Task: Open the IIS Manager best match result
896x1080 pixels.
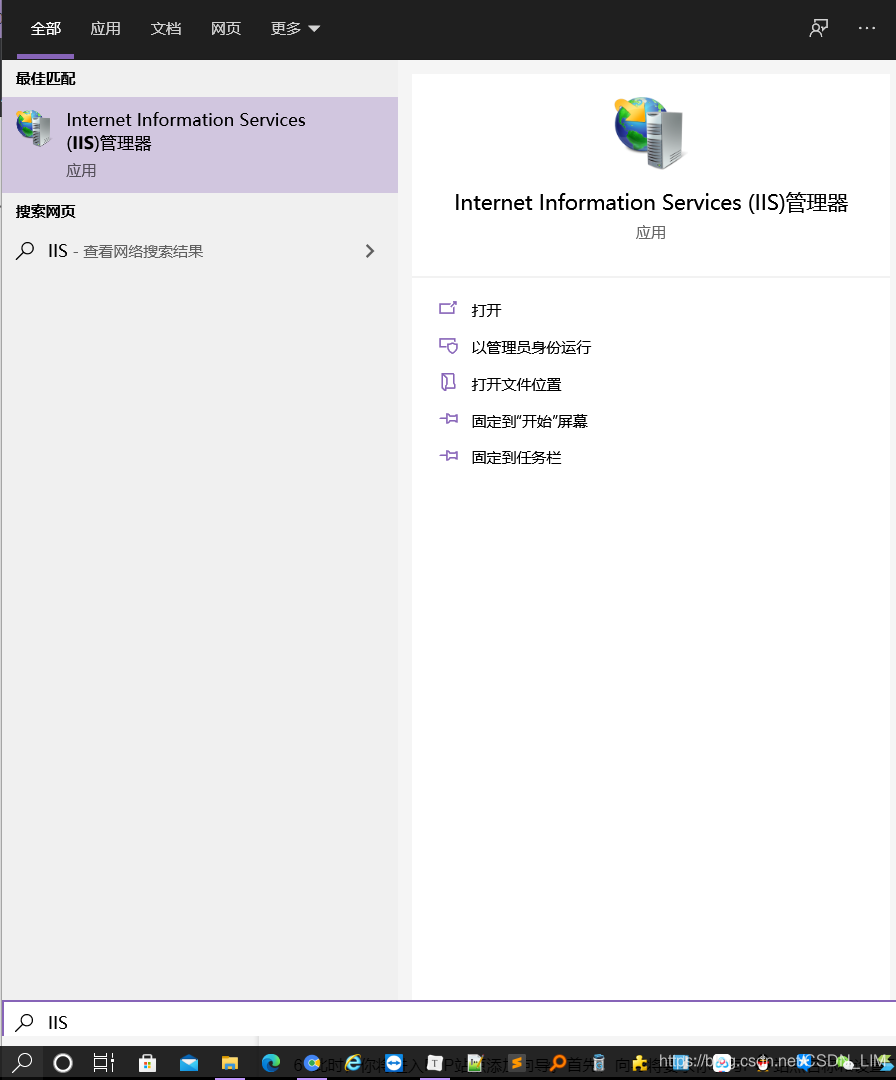Action: pyautogui.click(x=200, y=145)
